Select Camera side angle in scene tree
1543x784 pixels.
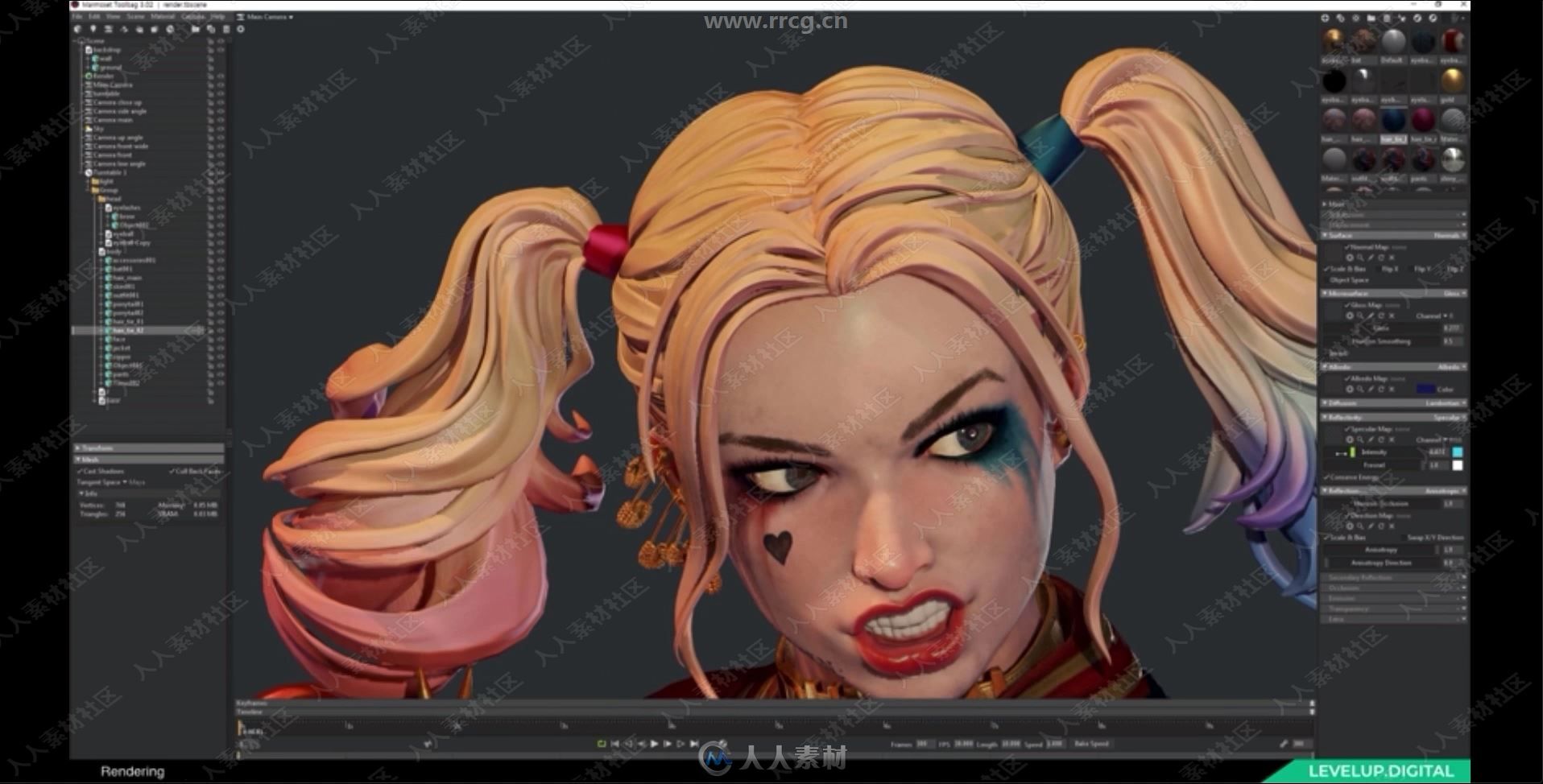[x=119, y=111]
